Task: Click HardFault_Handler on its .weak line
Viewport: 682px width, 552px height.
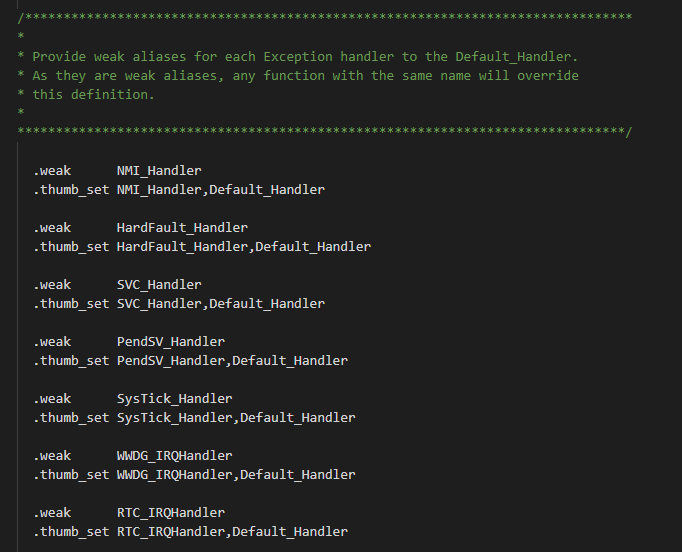Action: pyautogui.click(x=182, y=228)
